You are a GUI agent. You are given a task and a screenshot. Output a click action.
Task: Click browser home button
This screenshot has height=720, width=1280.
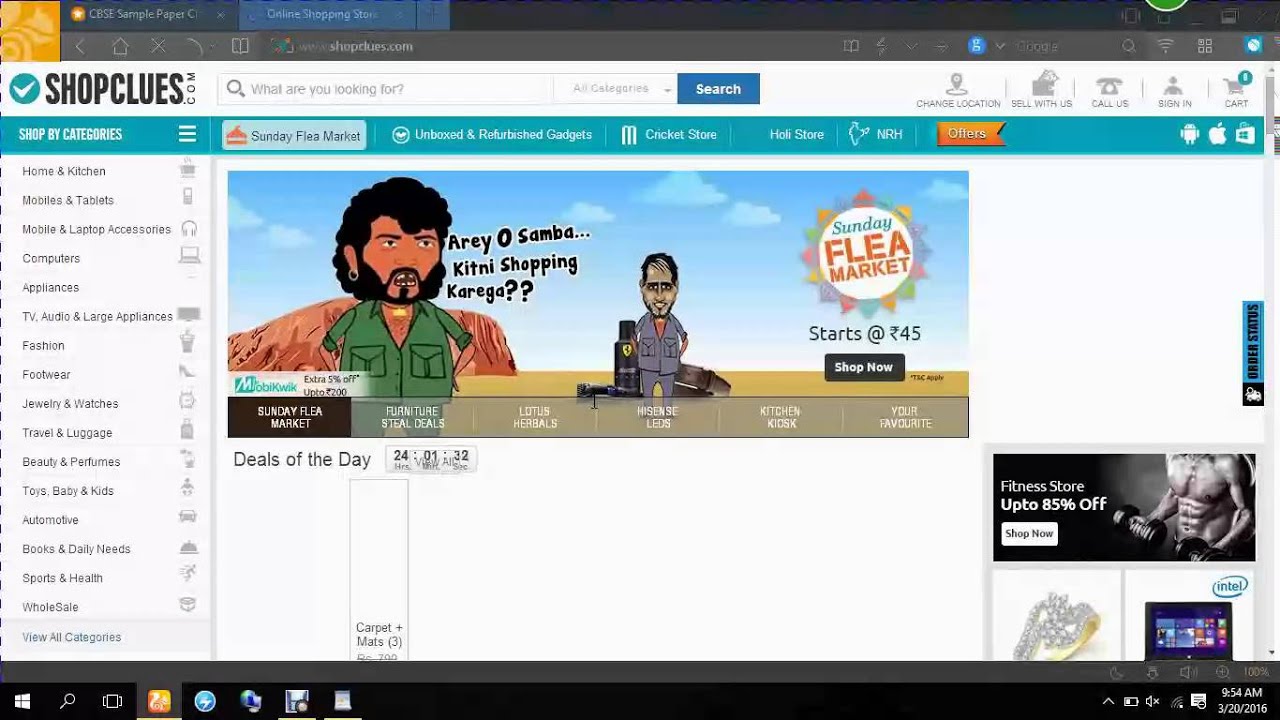coord(120,46)
